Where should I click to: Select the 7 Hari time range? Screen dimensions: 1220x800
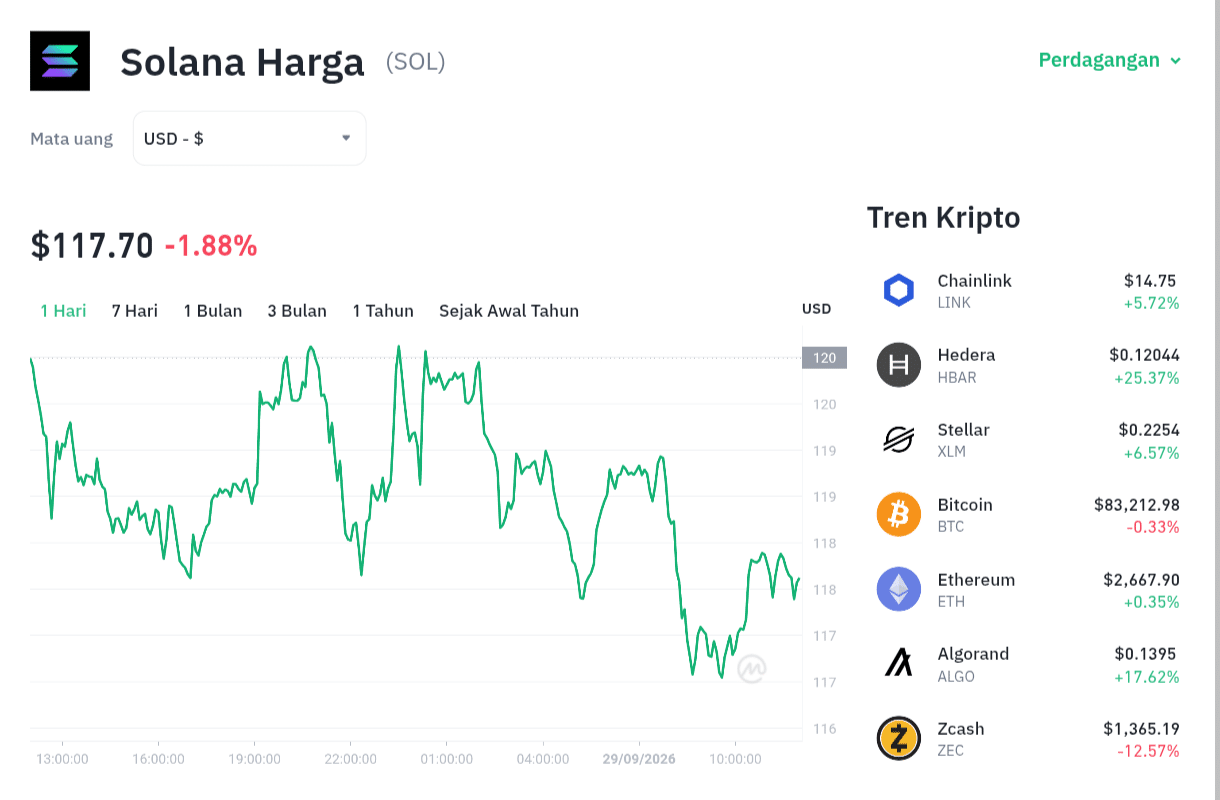pos(135,311)
